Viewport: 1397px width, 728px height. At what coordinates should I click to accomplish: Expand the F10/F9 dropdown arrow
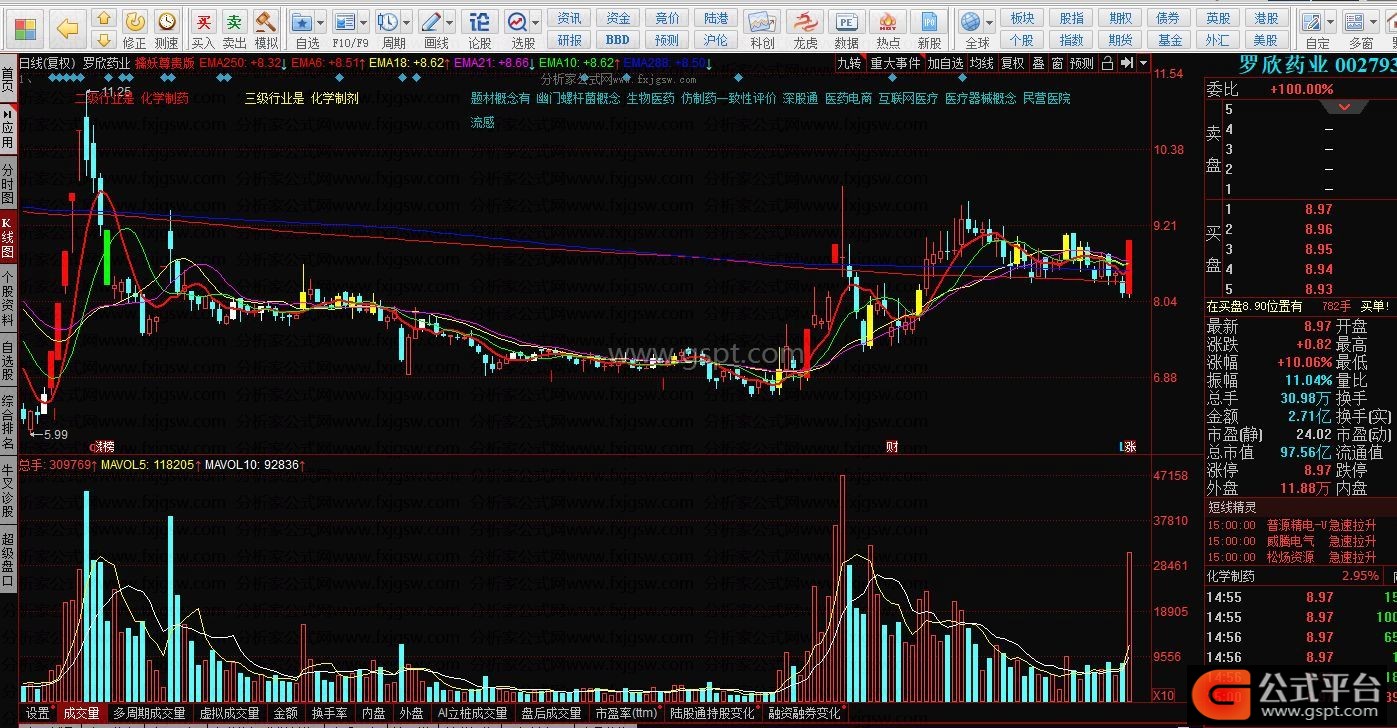(x=365, y=22)
